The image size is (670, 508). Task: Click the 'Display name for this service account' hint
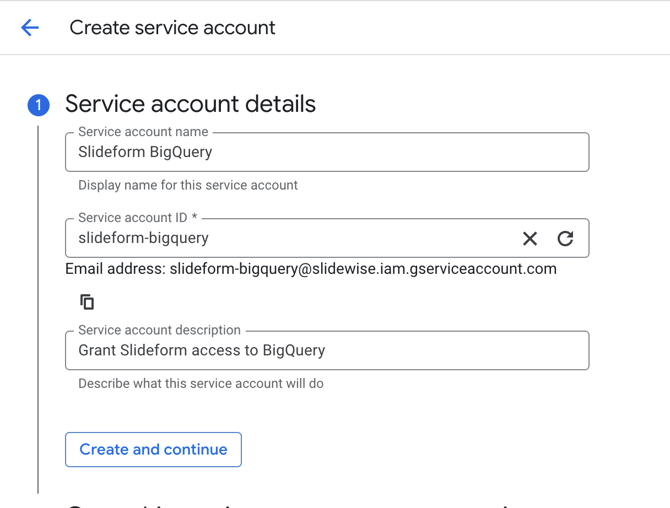(188, 185)
